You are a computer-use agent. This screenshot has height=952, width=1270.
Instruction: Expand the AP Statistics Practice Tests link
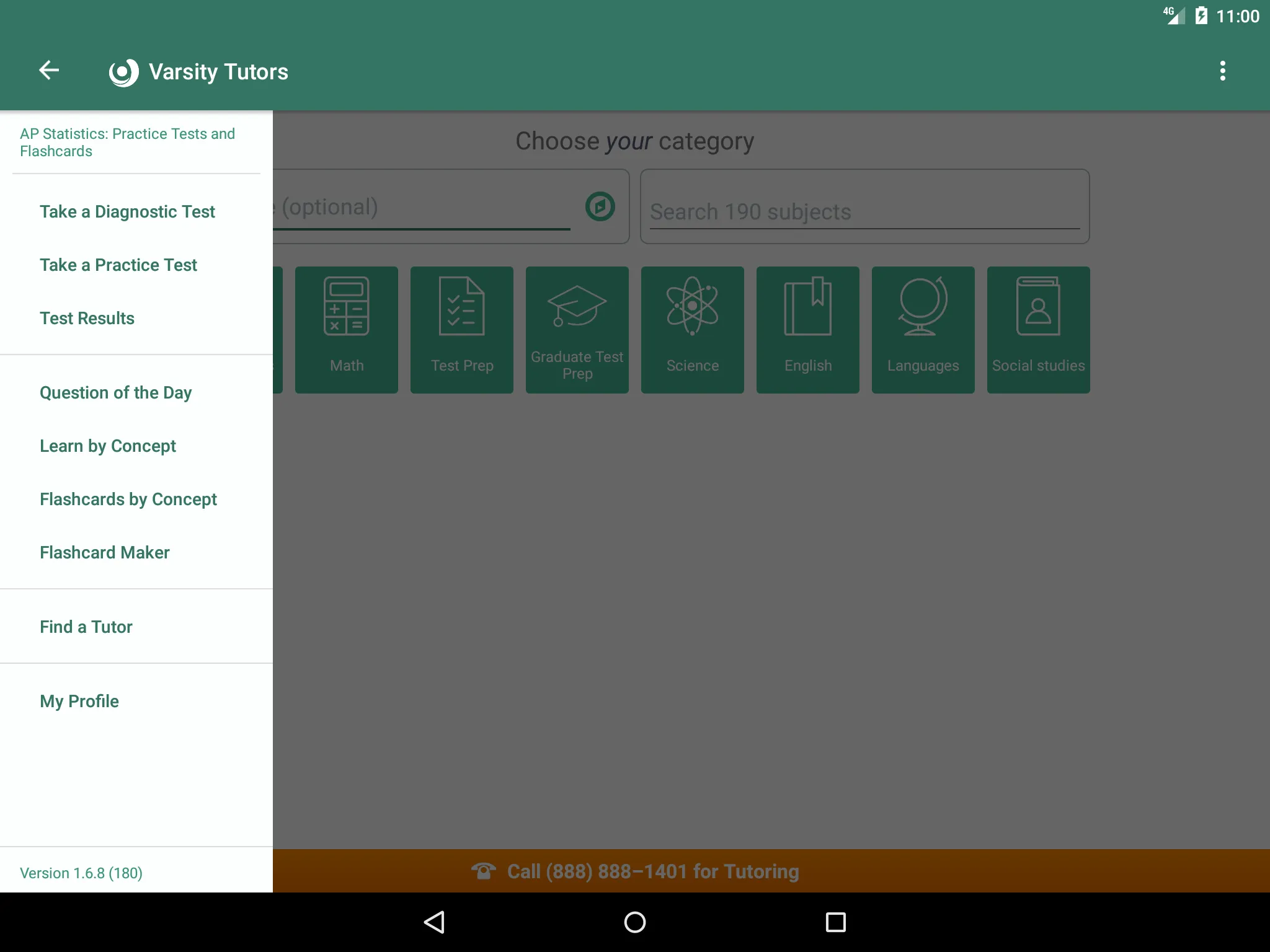click(x=127, y=142)
